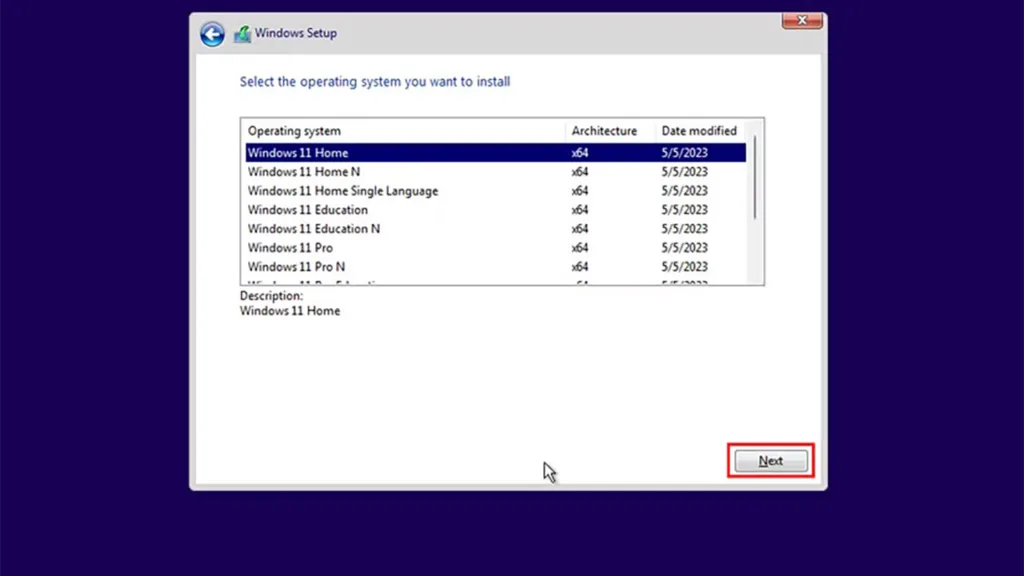Select the Windows 11 Home row
1024x576 pixels.
(x=496, y=152)
